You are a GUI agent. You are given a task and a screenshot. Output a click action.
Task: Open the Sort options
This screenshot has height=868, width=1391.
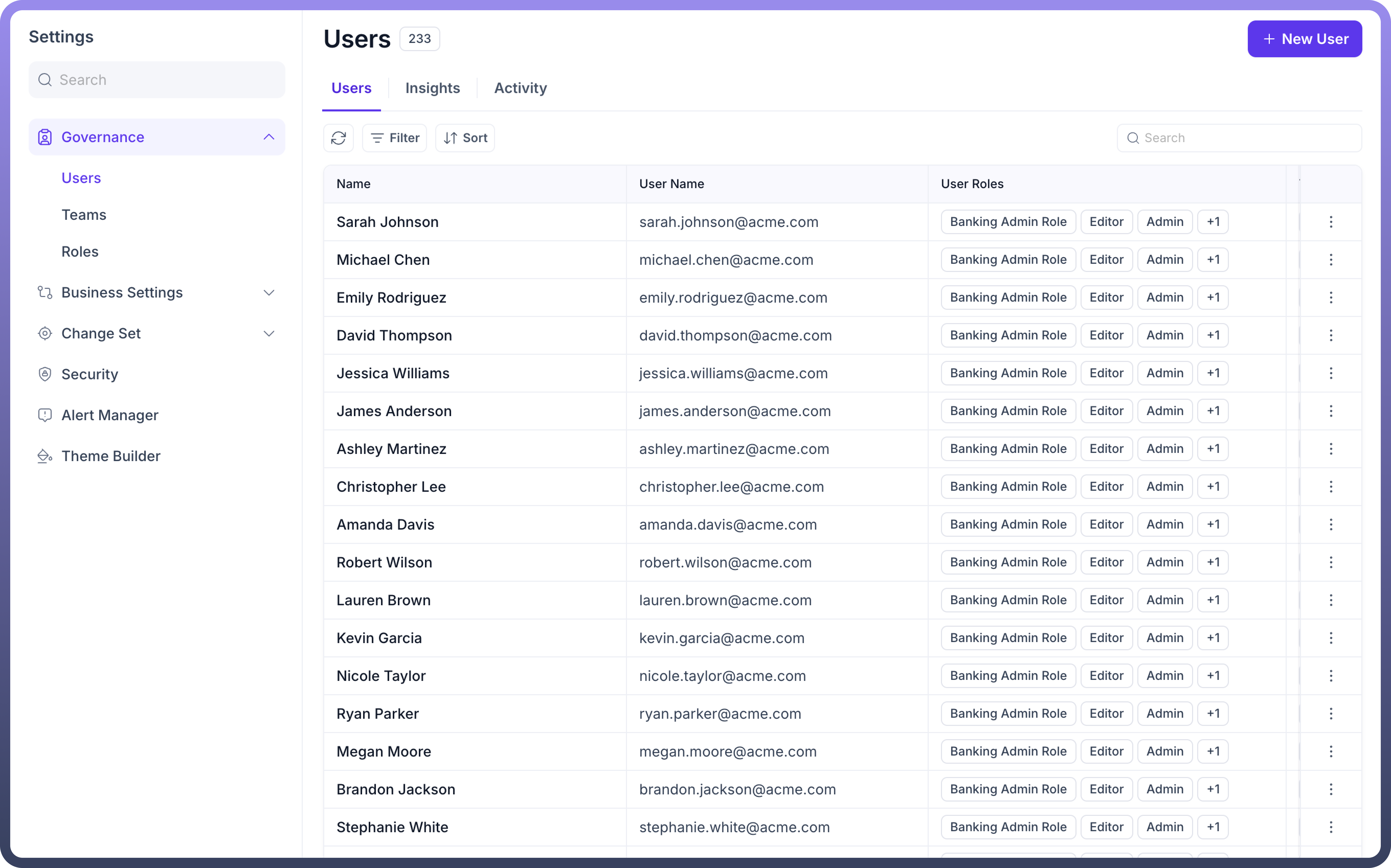click(465, 138)
